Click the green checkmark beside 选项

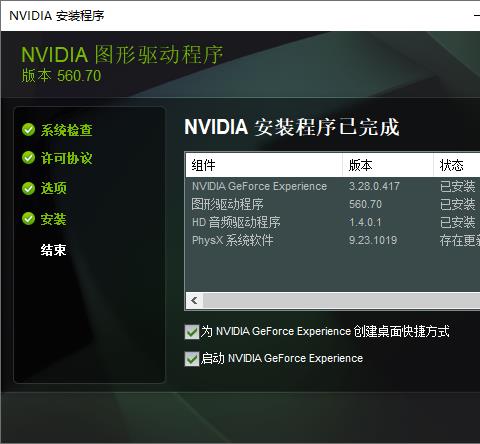28,188
